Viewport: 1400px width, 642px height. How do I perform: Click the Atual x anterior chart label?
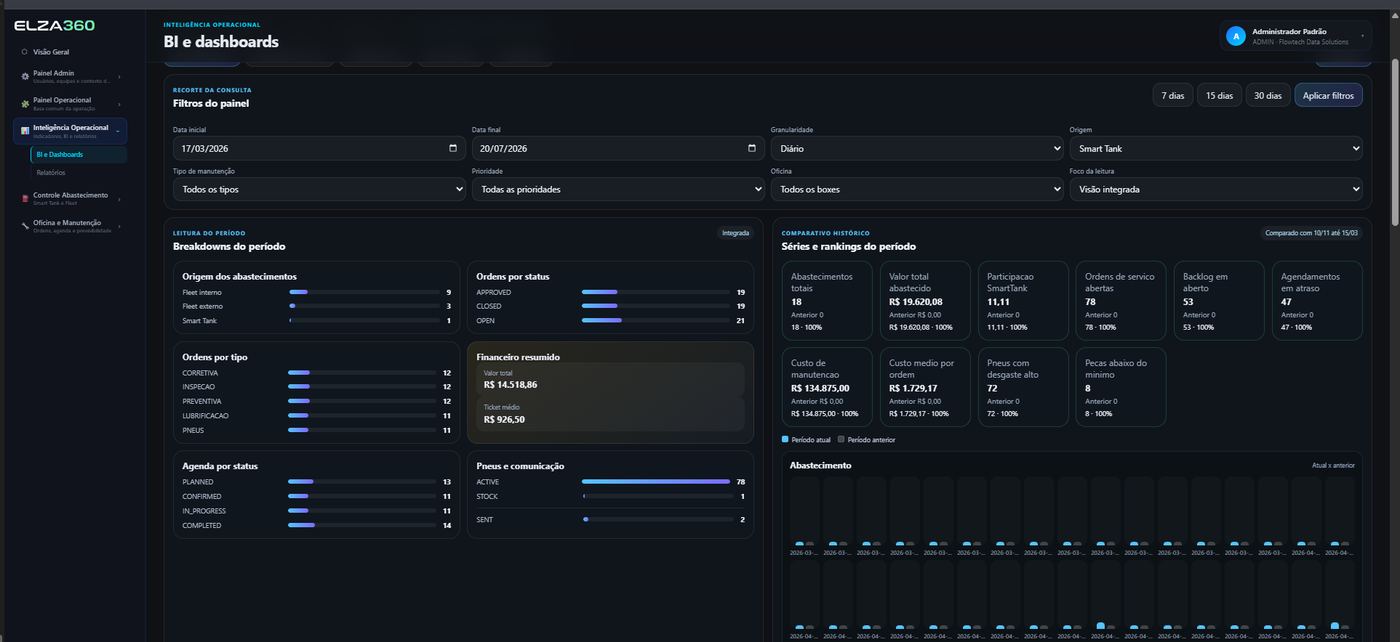(x=1333, y=466)
